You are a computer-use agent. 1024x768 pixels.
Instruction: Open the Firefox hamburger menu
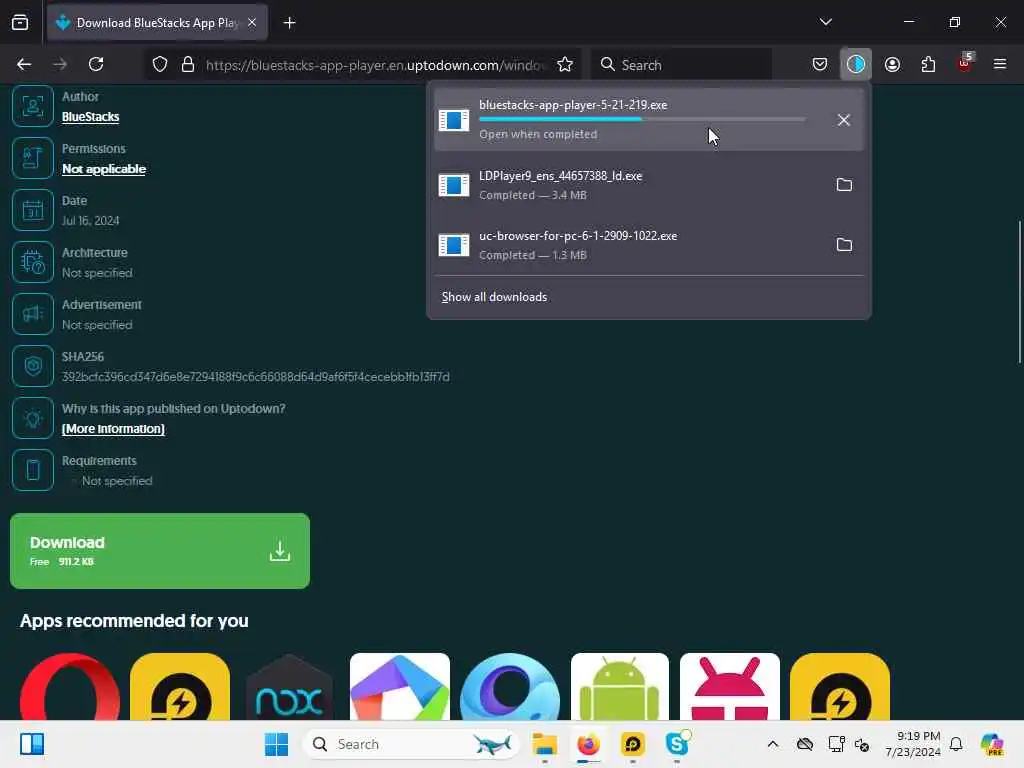click(999, 64)
